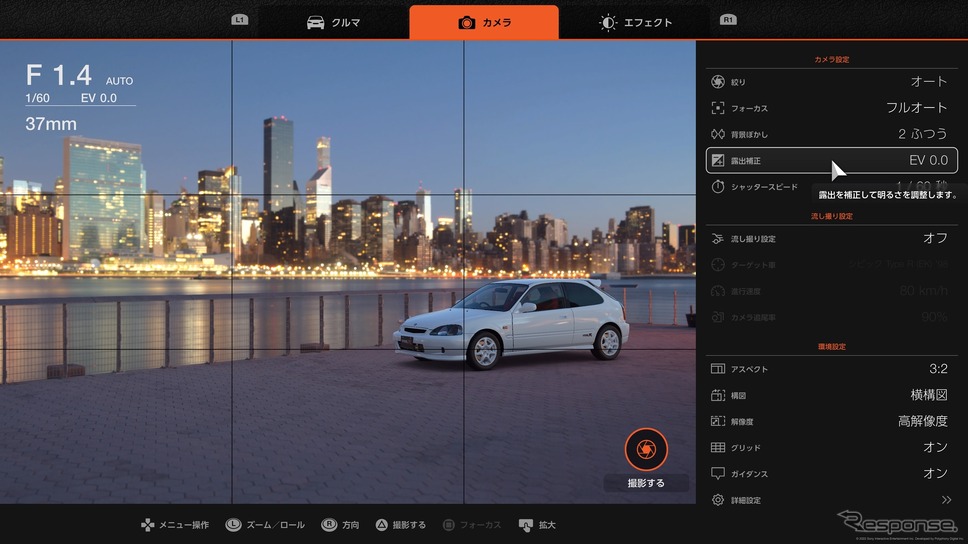This screenshot has width=968, height=544.
Task: Click the dimmed カメラ追尾率 row
Action: pos(832,317)
